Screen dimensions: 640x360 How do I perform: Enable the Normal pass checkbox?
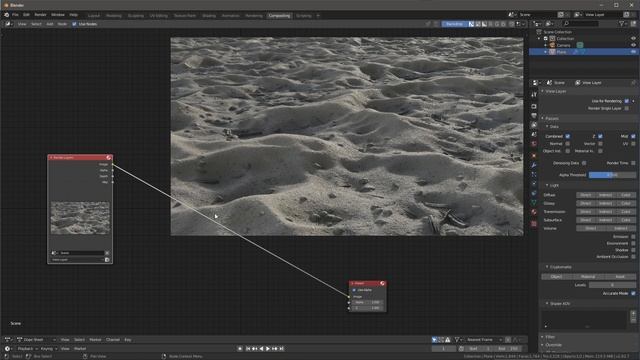click(x=568, y=144)
